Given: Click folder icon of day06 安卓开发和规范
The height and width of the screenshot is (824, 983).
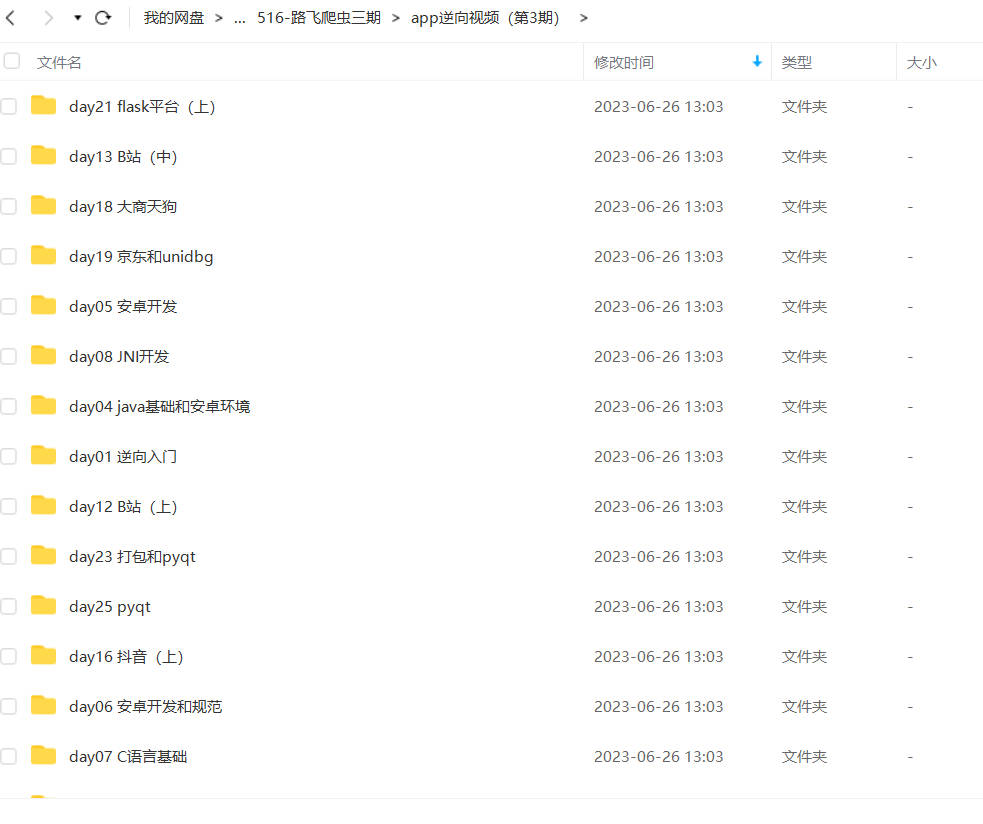Looking at the screenshot, I should click(43, 705).
